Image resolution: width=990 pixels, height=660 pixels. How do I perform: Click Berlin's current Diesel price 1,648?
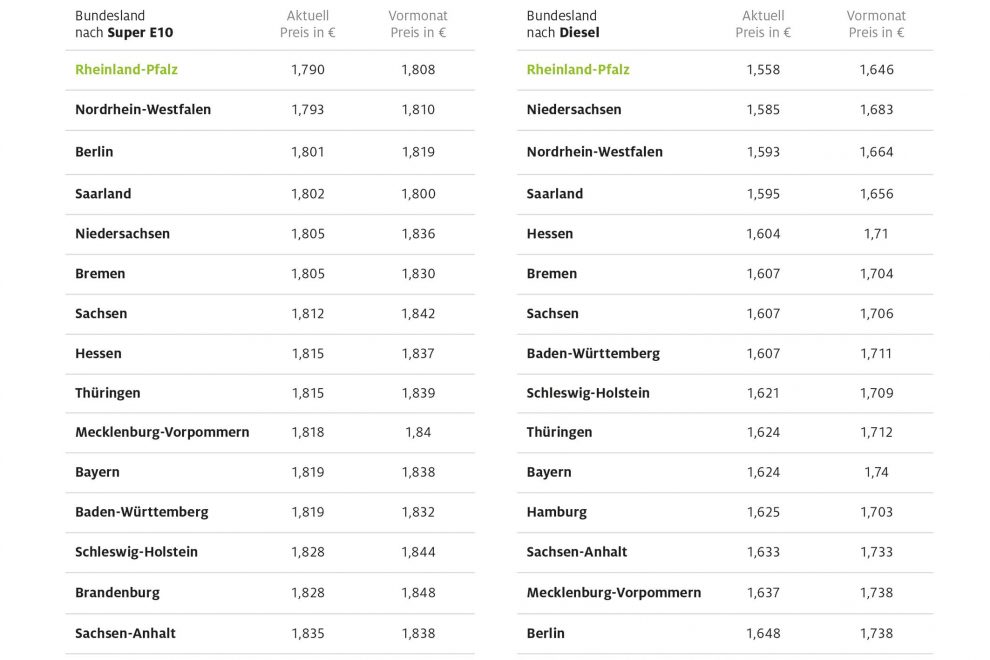click(x=763, y=633)
